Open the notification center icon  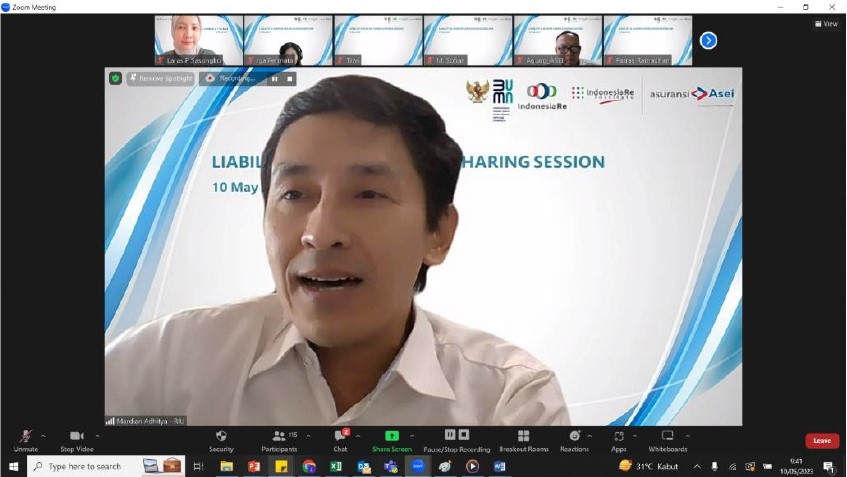[x=828, y=466]
